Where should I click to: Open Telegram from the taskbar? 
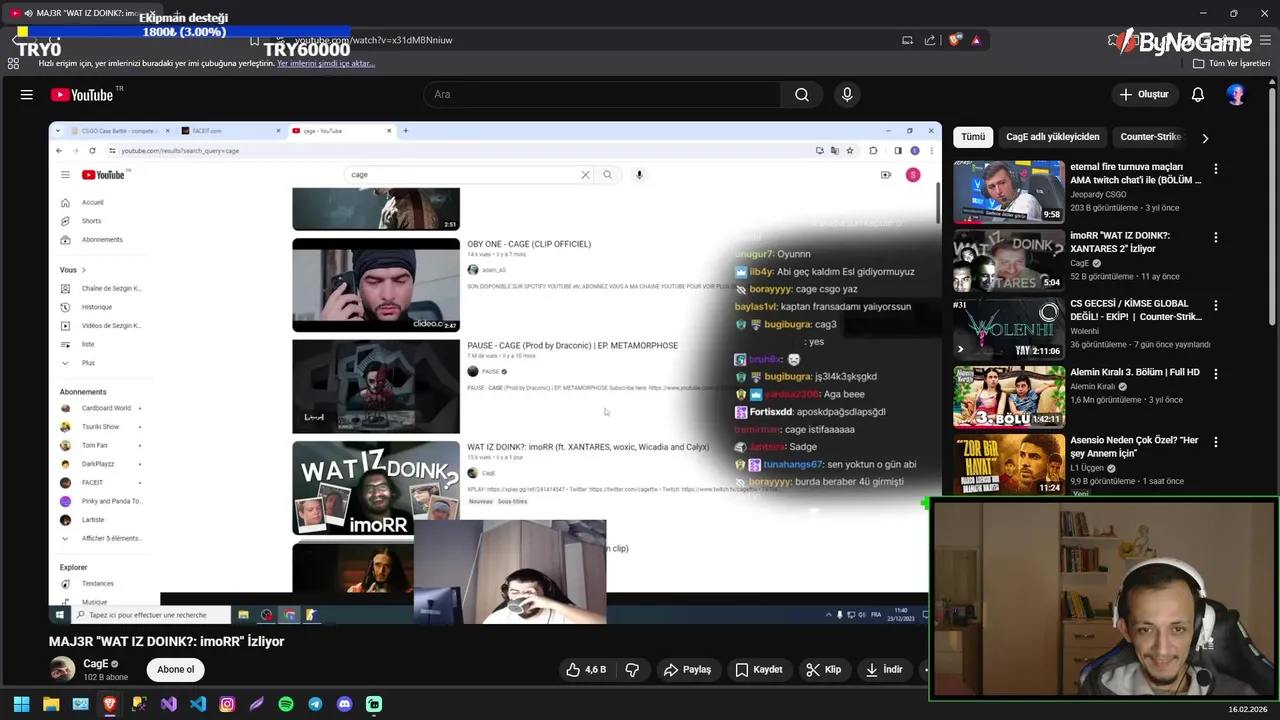point(315,704)
